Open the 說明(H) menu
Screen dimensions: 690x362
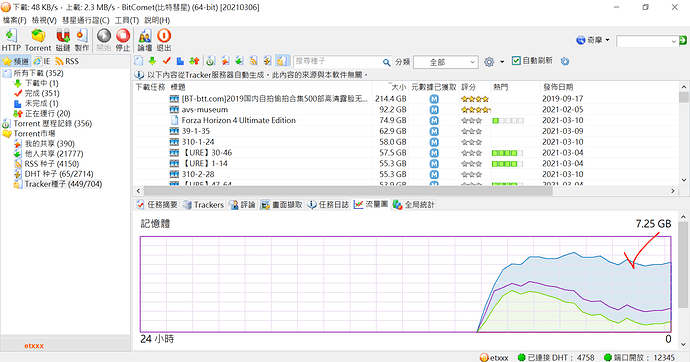point(157,20)
